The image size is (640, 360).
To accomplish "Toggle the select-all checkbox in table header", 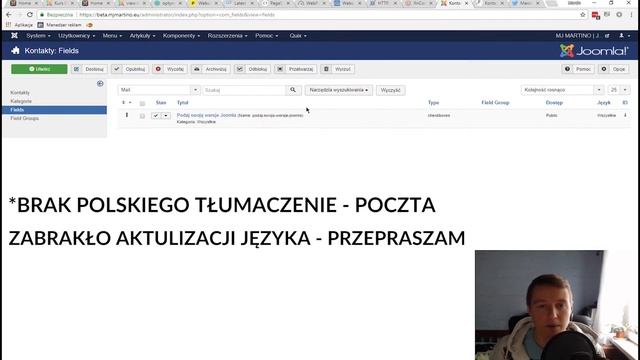I will coord(142,103).
